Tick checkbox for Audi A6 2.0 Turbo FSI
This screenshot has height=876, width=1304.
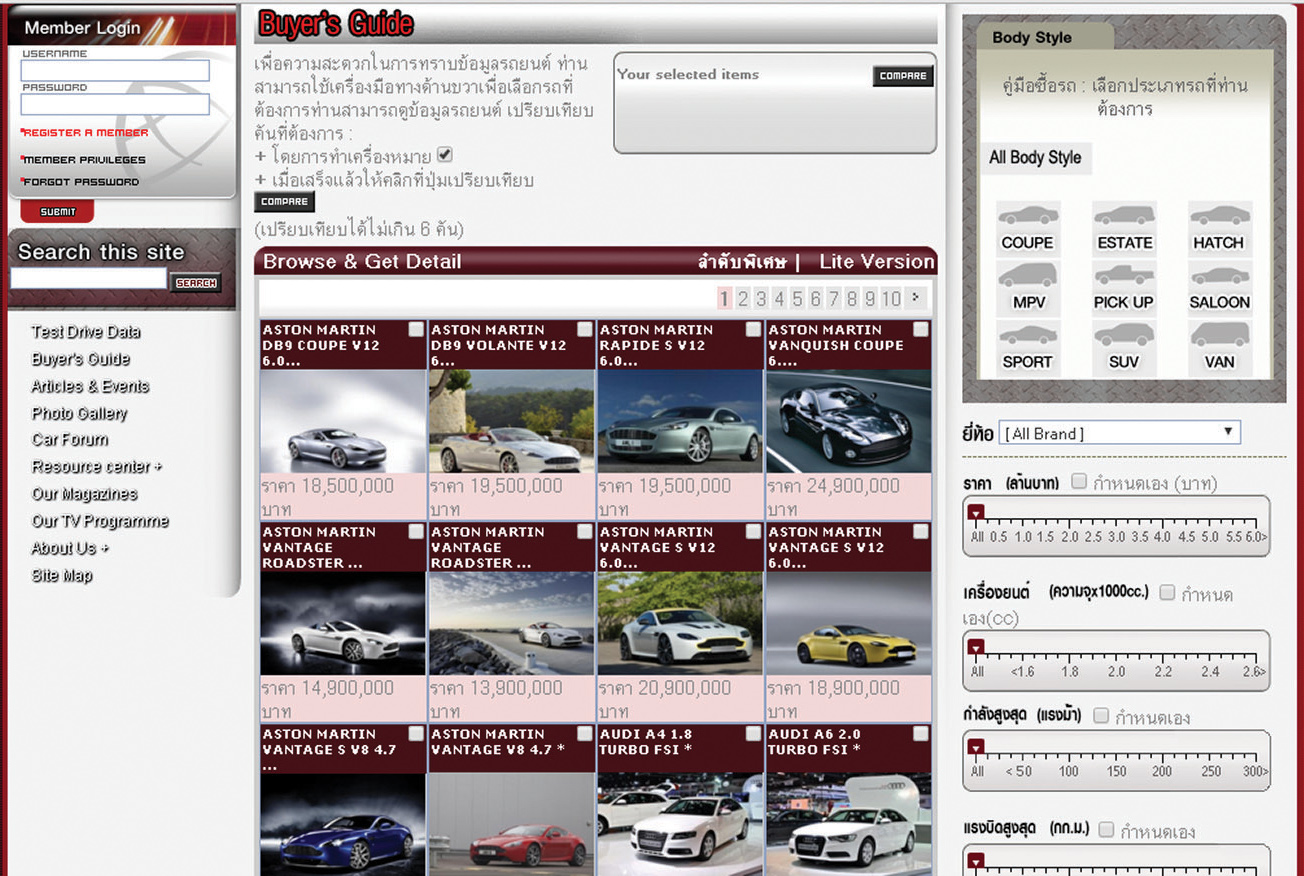921,733
